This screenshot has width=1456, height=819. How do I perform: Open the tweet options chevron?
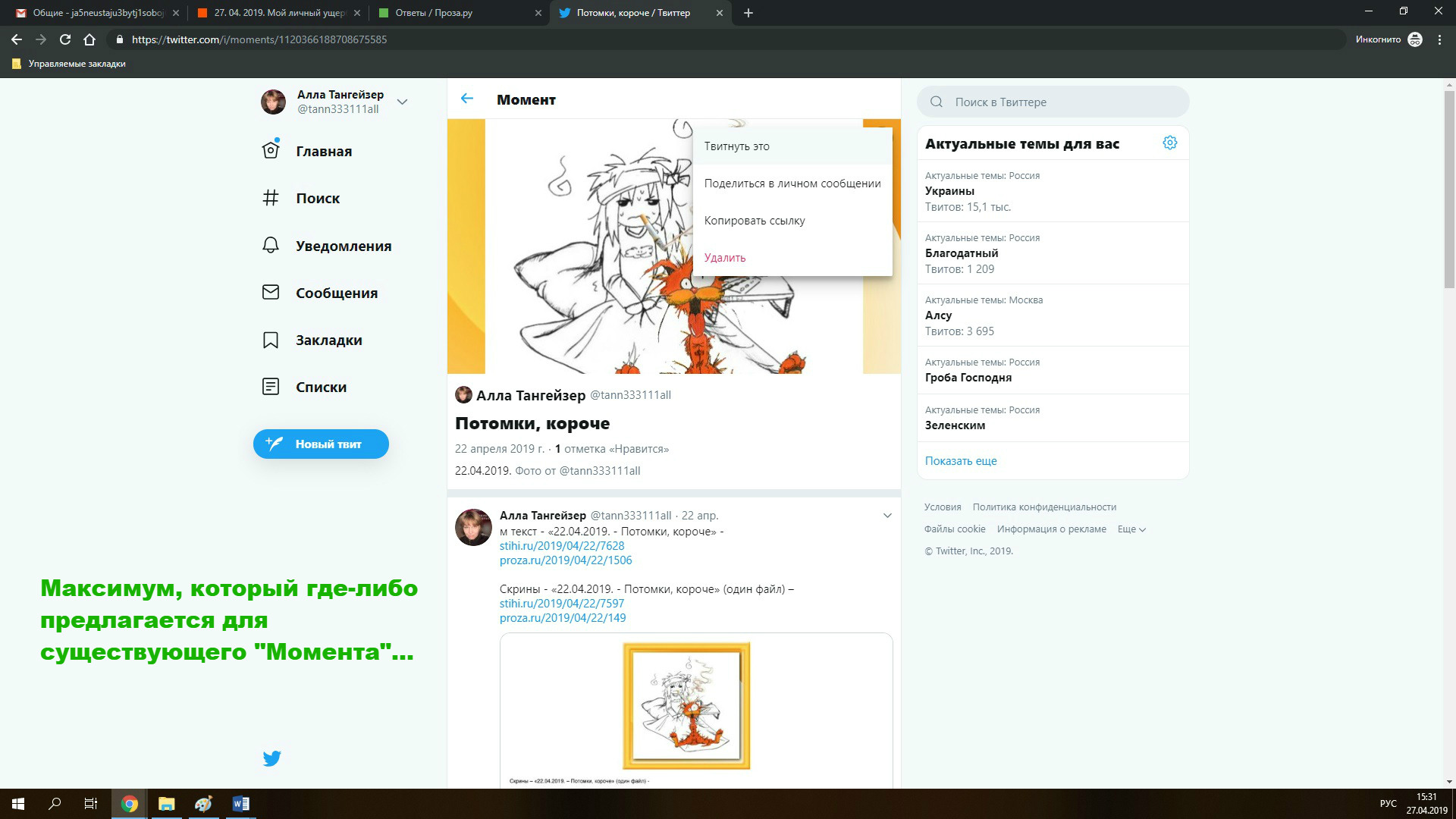pos(887,516)
